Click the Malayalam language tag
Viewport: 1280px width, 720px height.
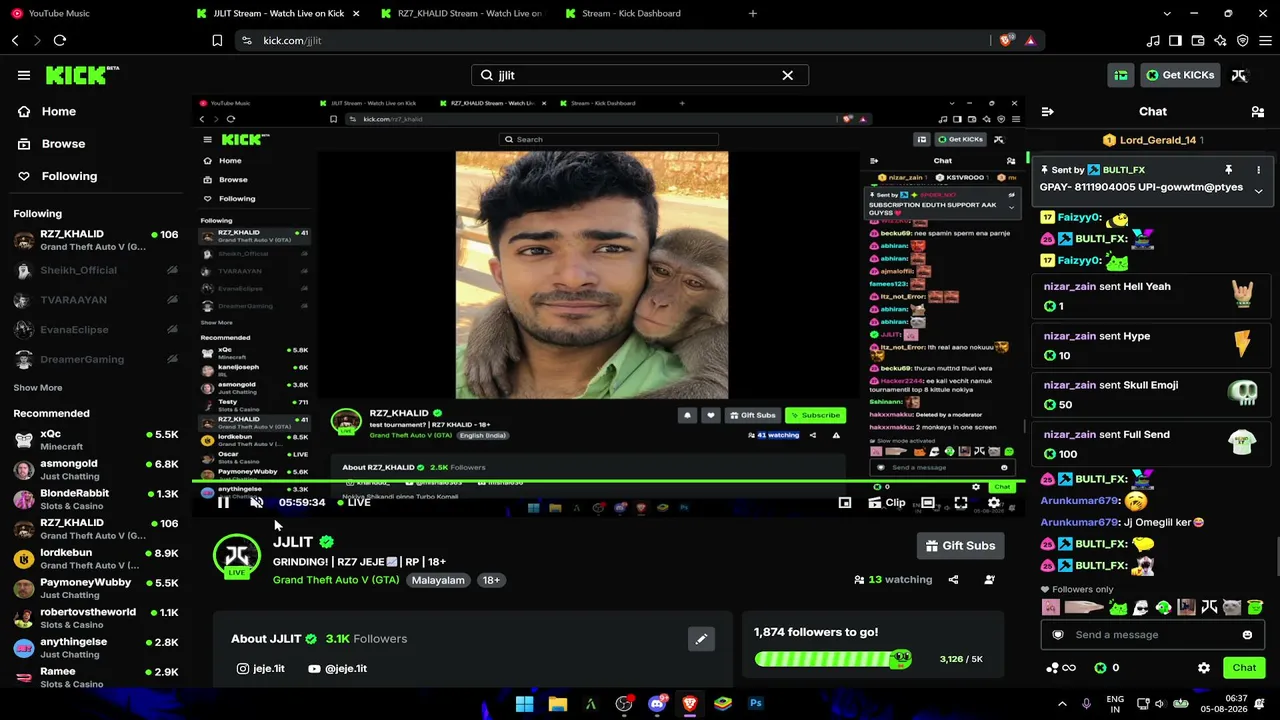[x=438, y=580]
